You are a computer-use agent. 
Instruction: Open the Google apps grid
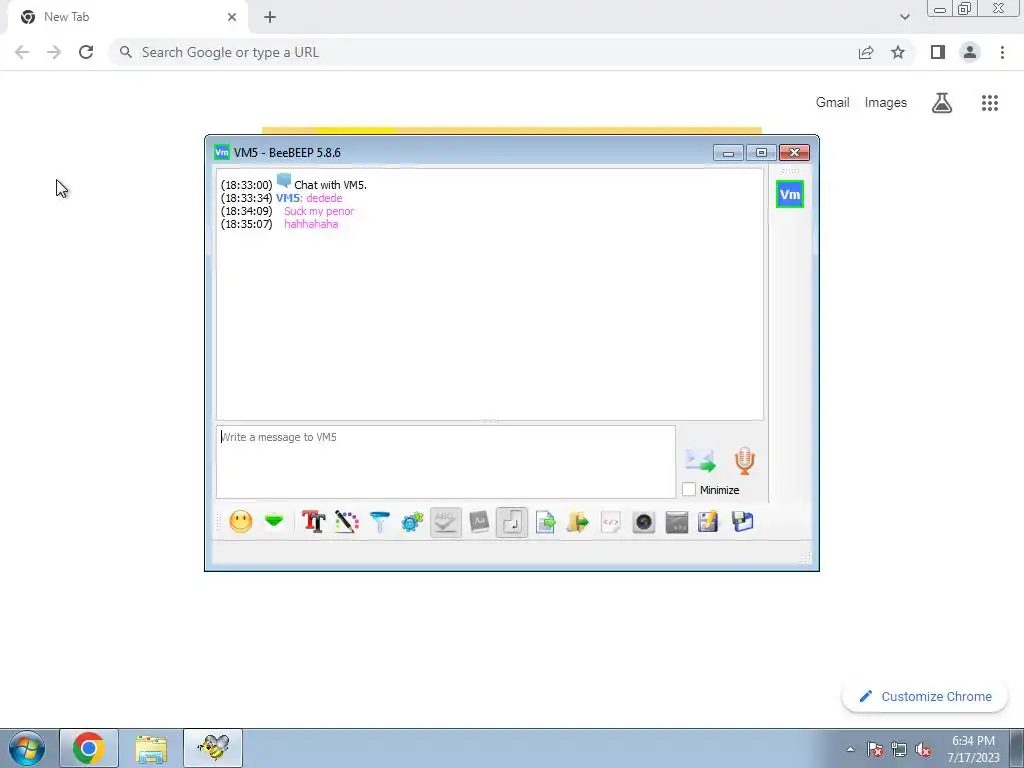coord(989,103)
